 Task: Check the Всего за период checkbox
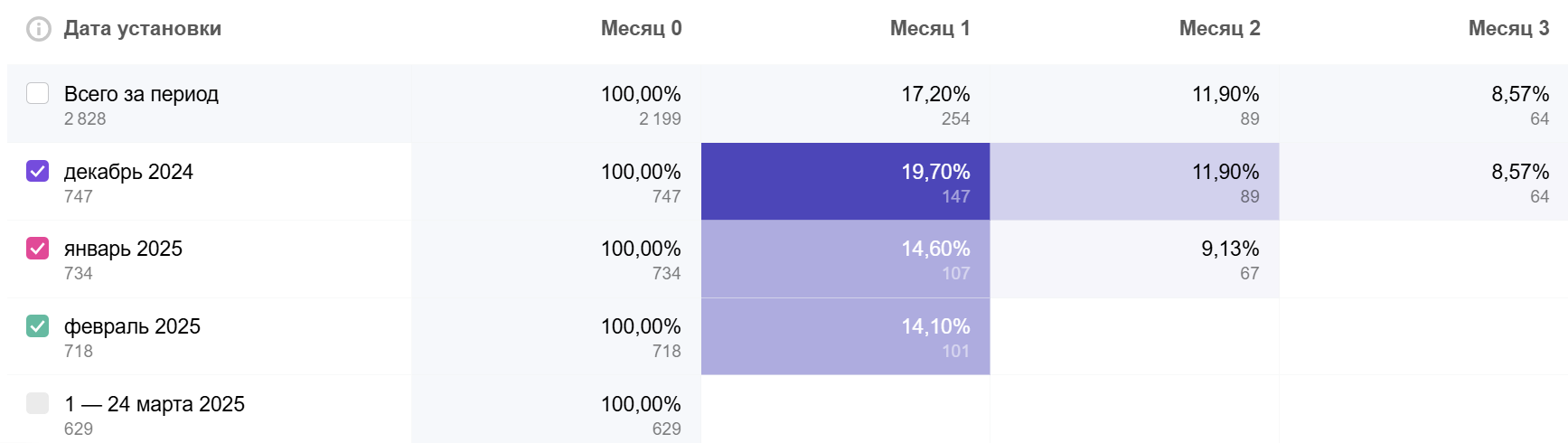tap(38, 93)
